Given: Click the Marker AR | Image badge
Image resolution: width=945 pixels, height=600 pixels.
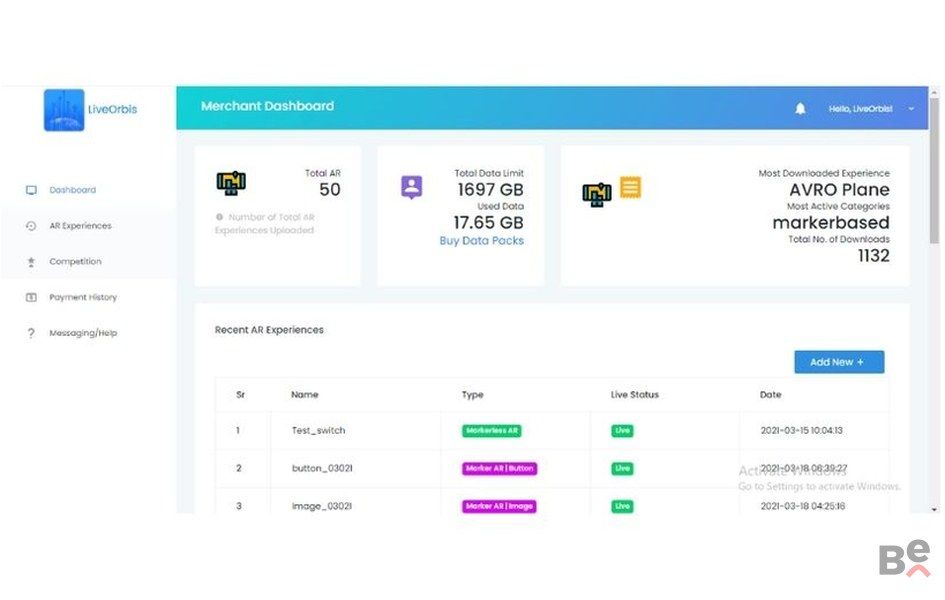Looking at the screenshot, I should pyautogui.click(x=499, y=507).
